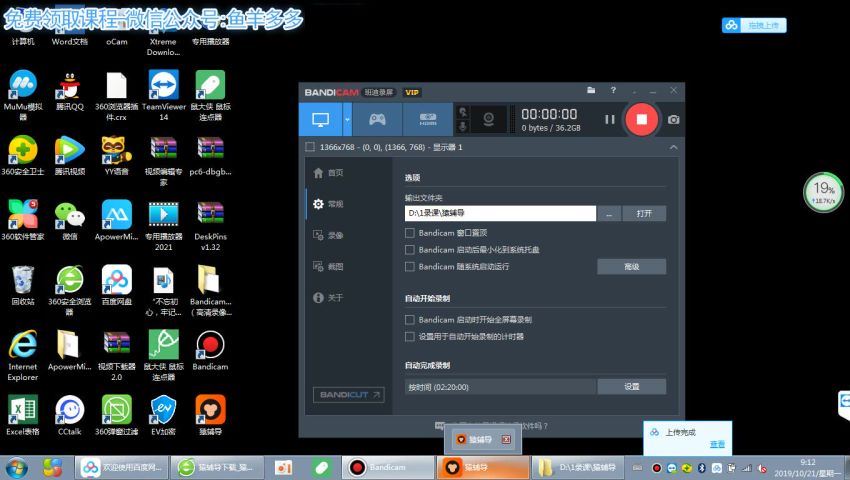Enable Bandicam 启动后最小化到系统托盘 checkbox
The height and width of the screenshot is (480, 850).
click(410, 250)
